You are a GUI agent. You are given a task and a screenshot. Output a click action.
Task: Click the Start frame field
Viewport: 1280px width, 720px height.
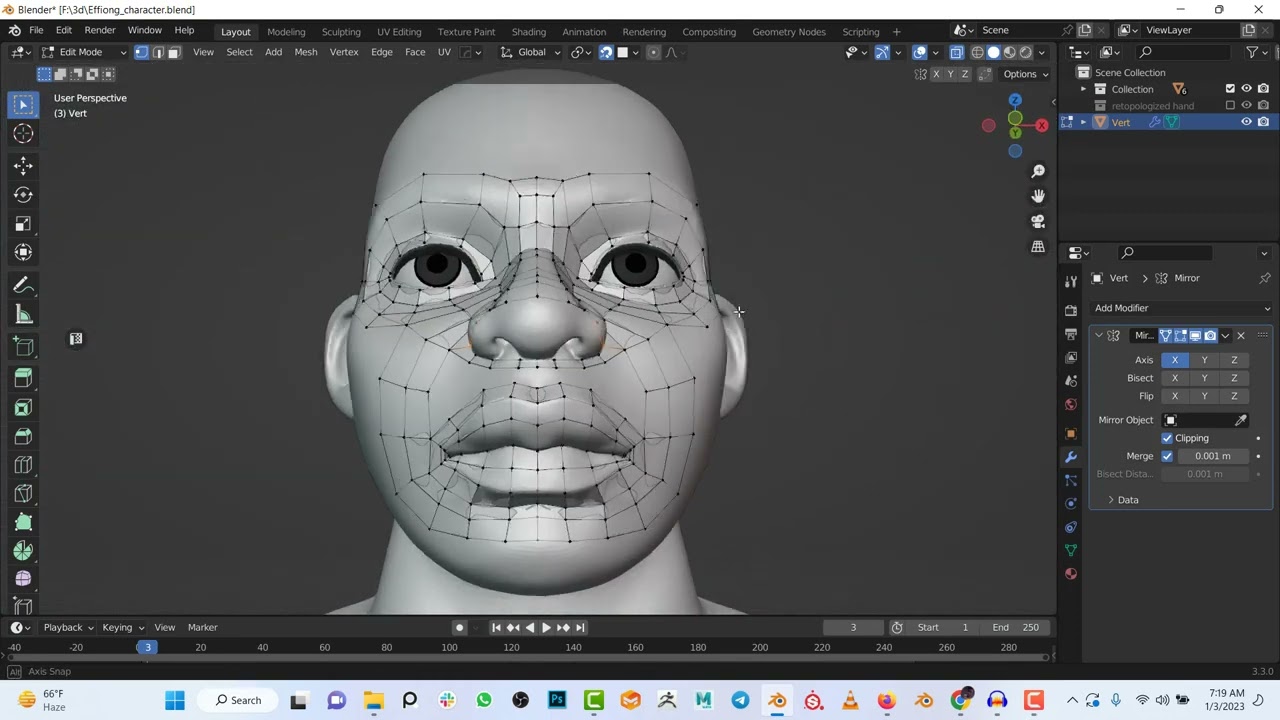[x=943, y=627]
